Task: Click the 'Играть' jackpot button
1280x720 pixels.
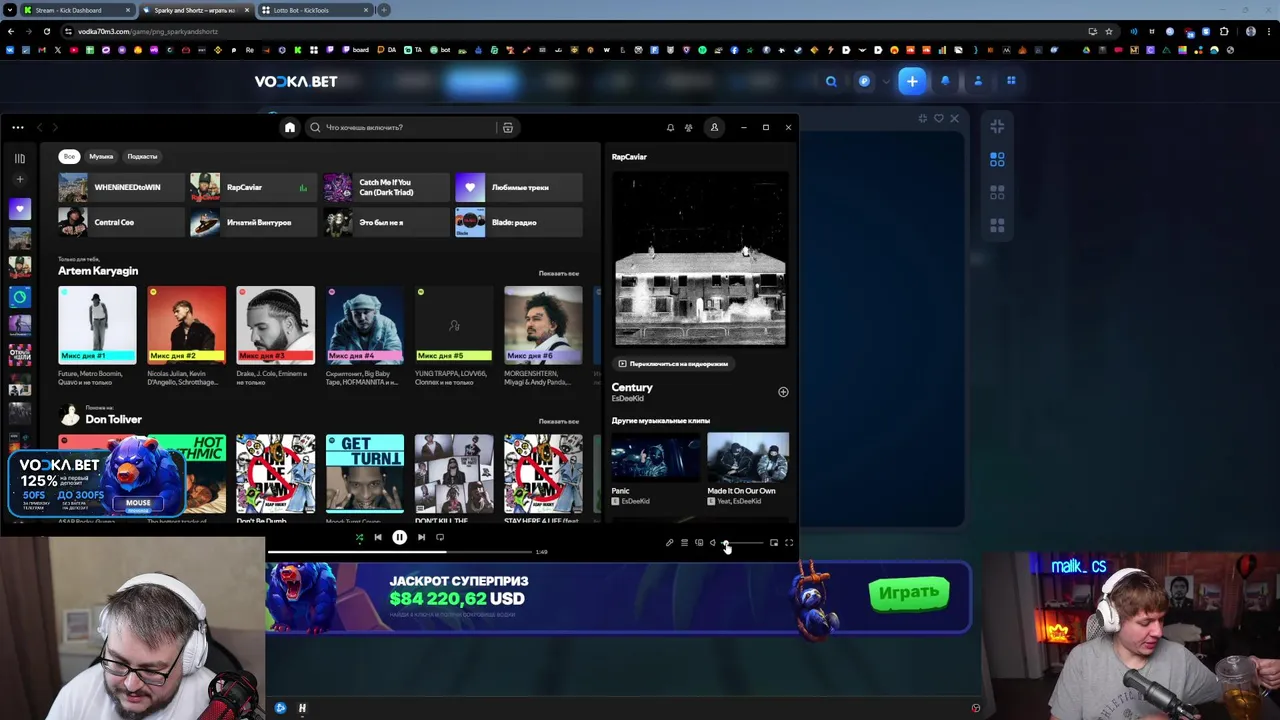Action: tap(909, 593)
